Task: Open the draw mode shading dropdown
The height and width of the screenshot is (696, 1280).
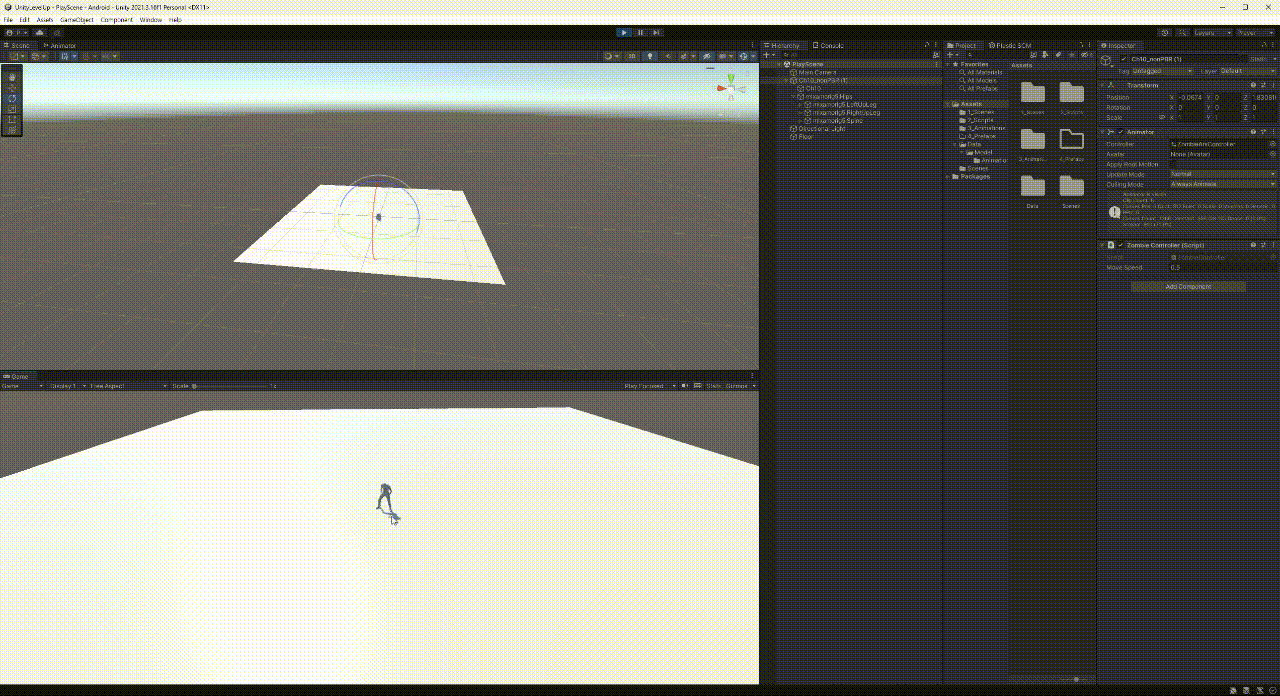Action: (611, 56)
